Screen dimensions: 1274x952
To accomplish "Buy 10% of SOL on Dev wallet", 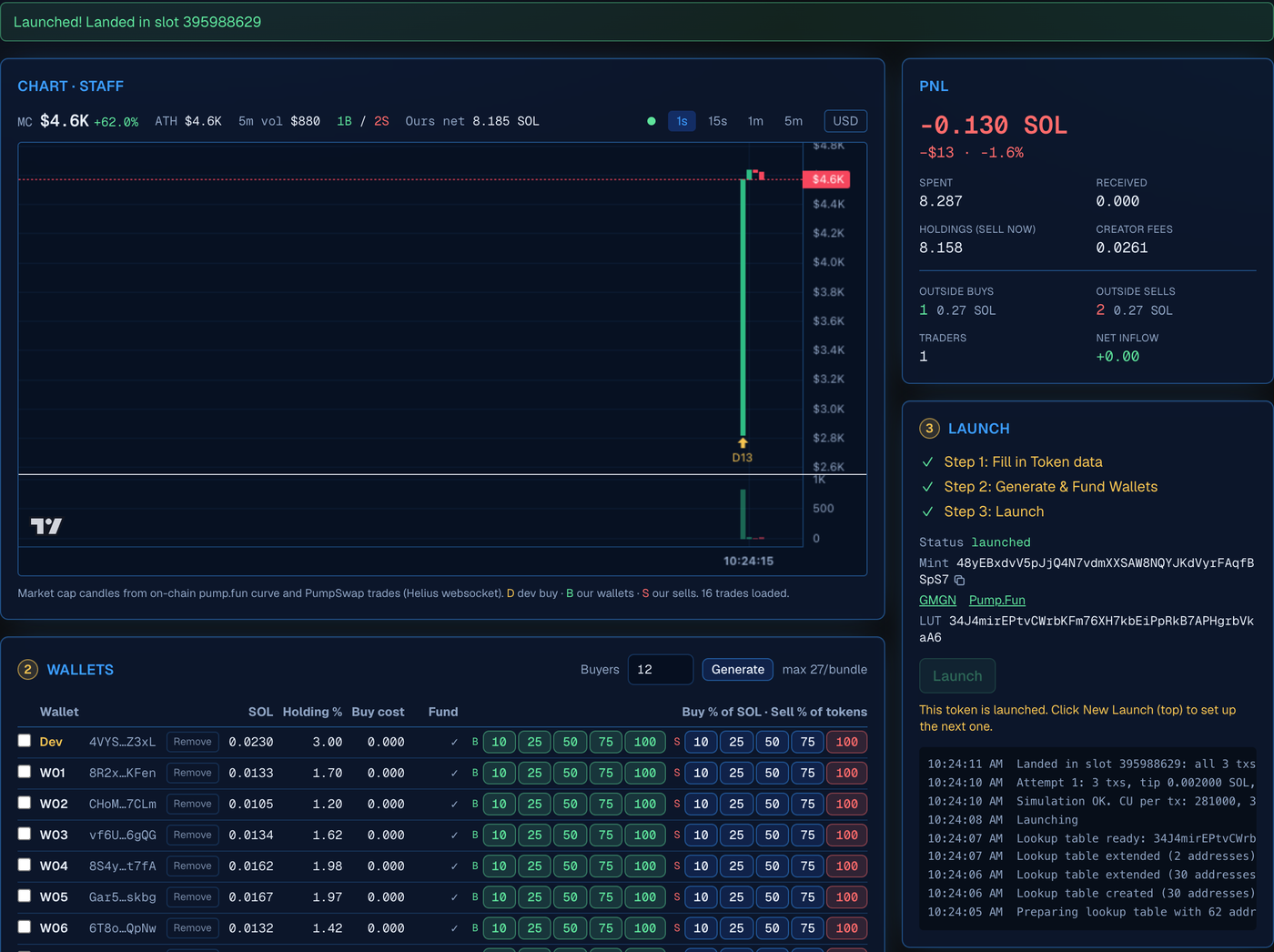I will pyautogui.click(x=499, y=742).
